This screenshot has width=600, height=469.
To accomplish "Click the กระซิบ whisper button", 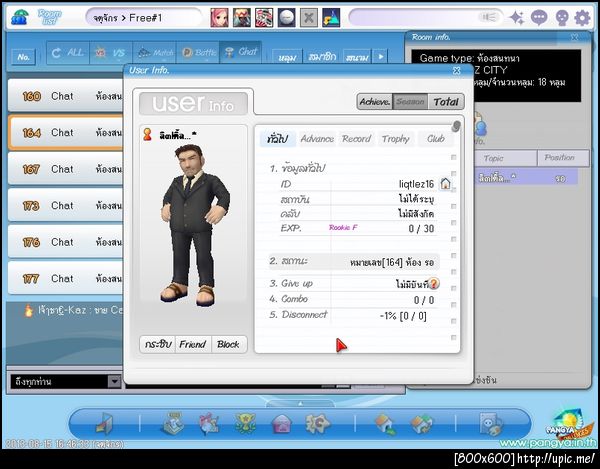I will tap(157, 344).
